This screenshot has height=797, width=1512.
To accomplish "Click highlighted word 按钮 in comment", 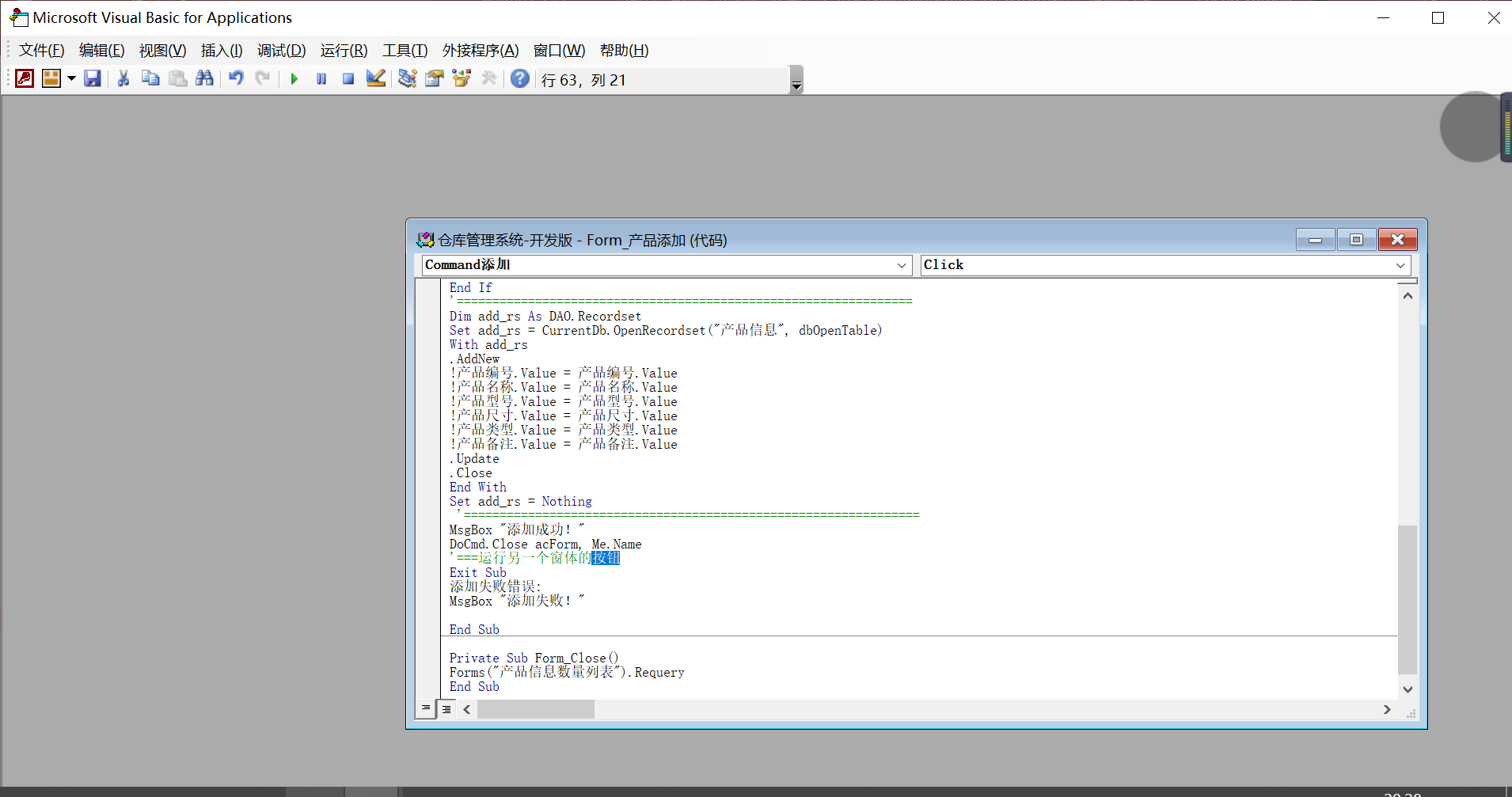I will coord(606,558).
